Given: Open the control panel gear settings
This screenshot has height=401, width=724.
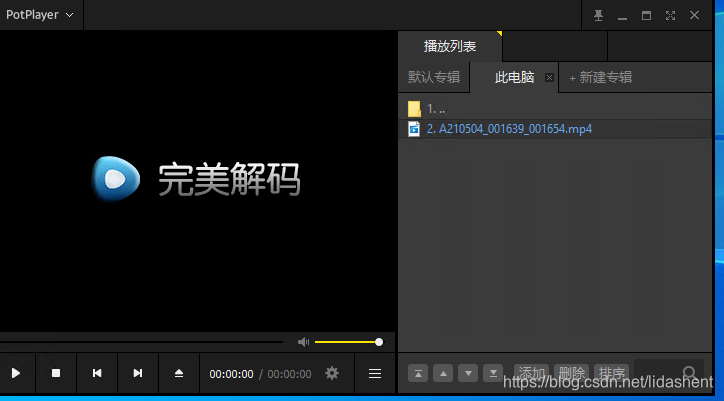Looking at the screenshot, I should pyautogui.click(x=332, y=373).
